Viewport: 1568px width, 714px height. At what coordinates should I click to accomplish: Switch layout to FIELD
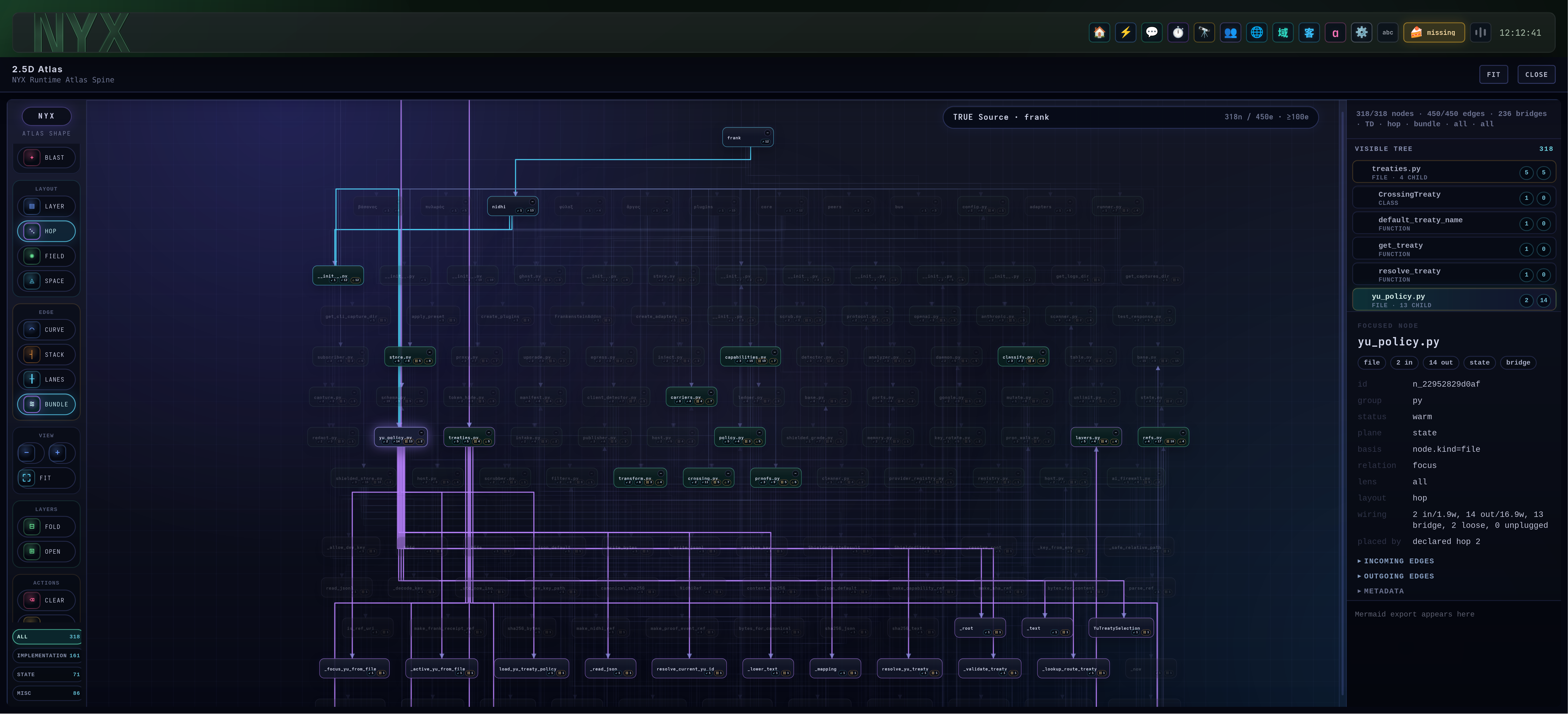[x=46, y=256]
